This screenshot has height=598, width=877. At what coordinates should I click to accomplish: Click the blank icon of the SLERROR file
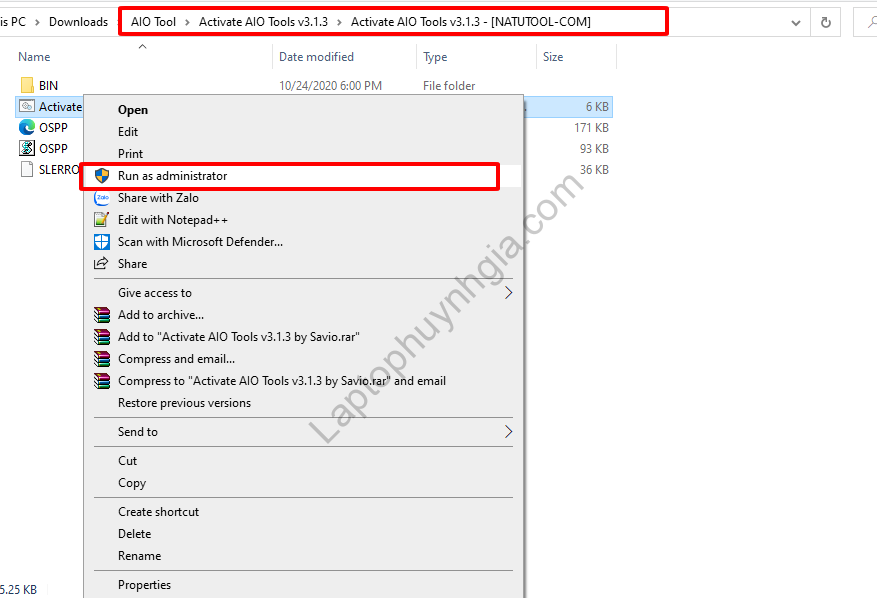pyautogui.click(x=27, y=169)
